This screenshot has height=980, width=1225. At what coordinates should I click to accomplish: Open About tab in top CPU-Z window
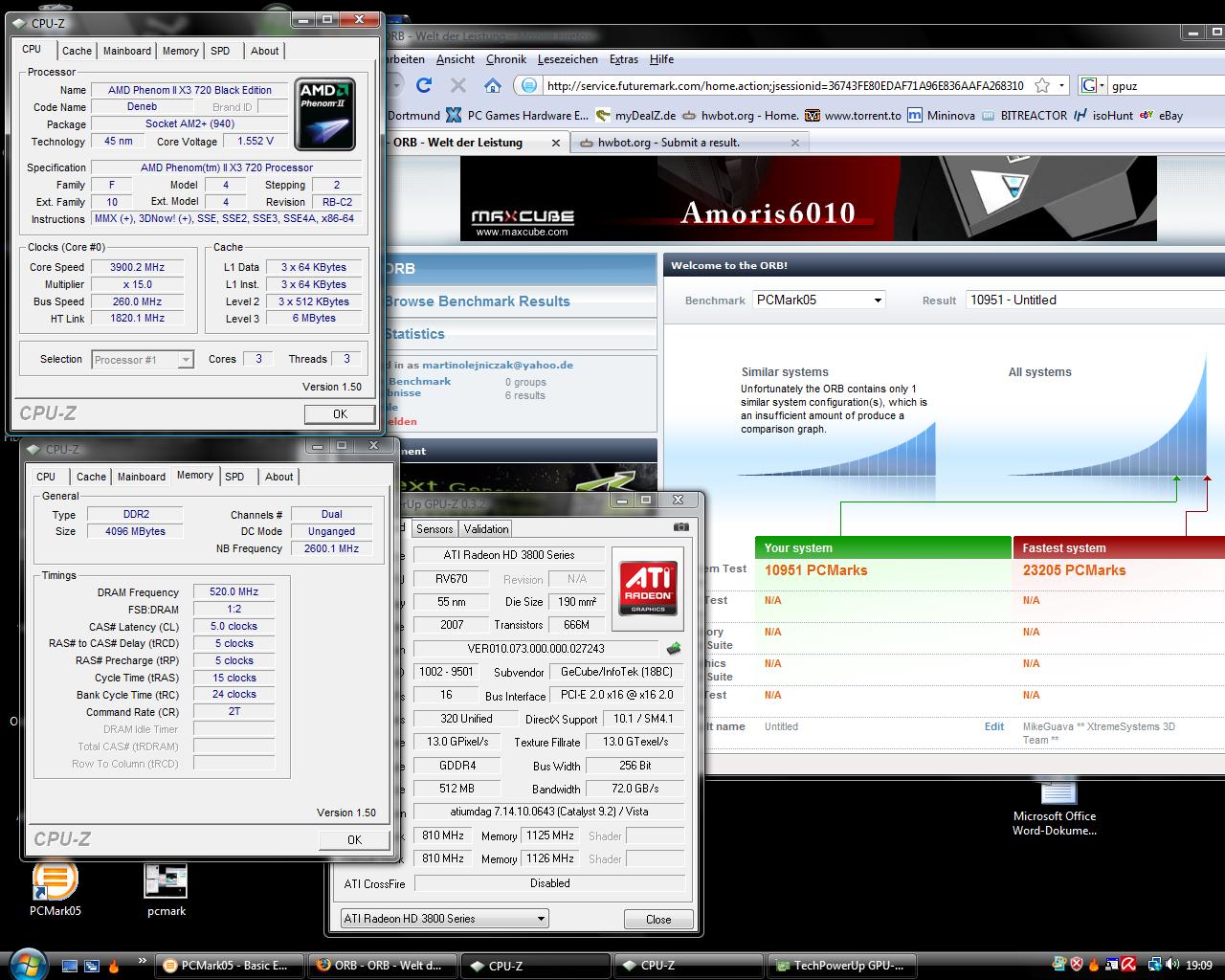(x=265, y=51)
